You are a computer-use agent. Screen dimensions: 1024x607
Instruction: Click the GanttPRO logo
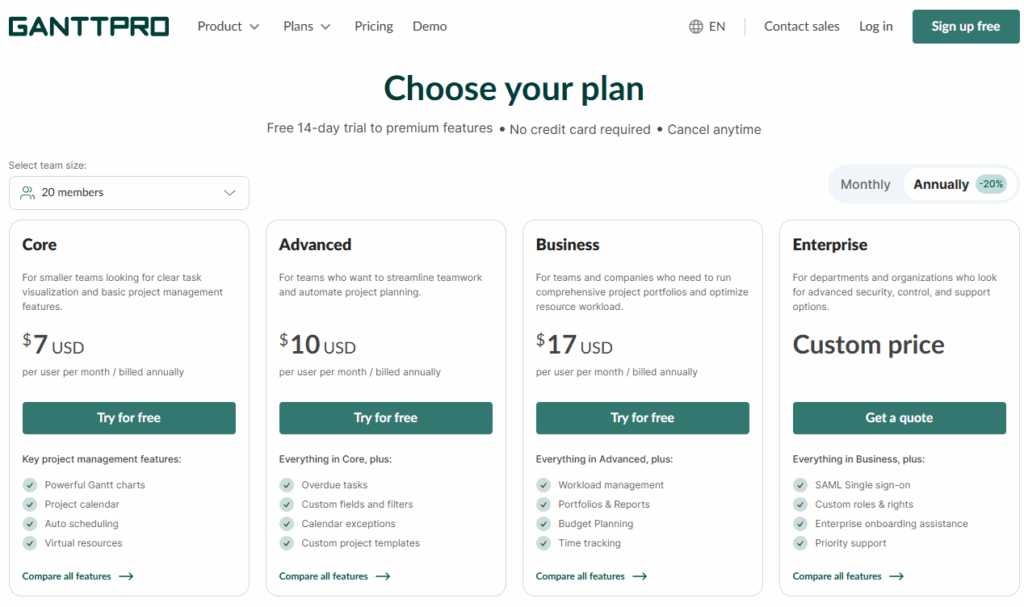pyautogui.click(x=89, y=27)
